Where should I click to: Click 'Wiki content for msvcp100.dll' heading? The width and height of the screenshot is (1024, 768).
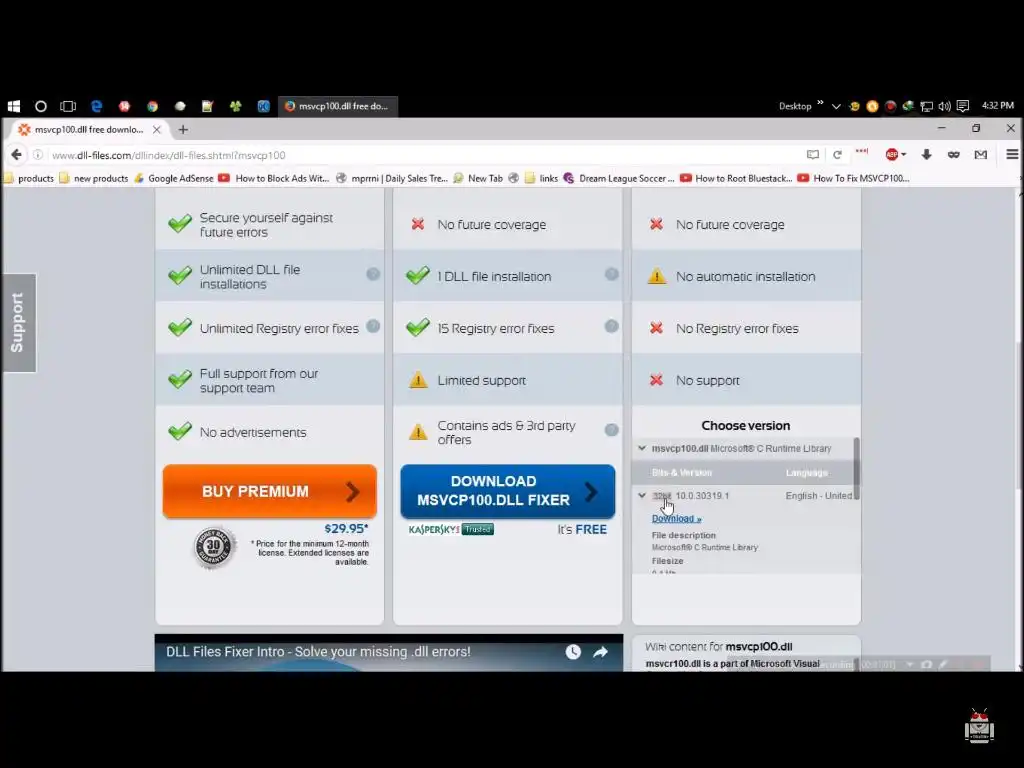coord(718,647)
